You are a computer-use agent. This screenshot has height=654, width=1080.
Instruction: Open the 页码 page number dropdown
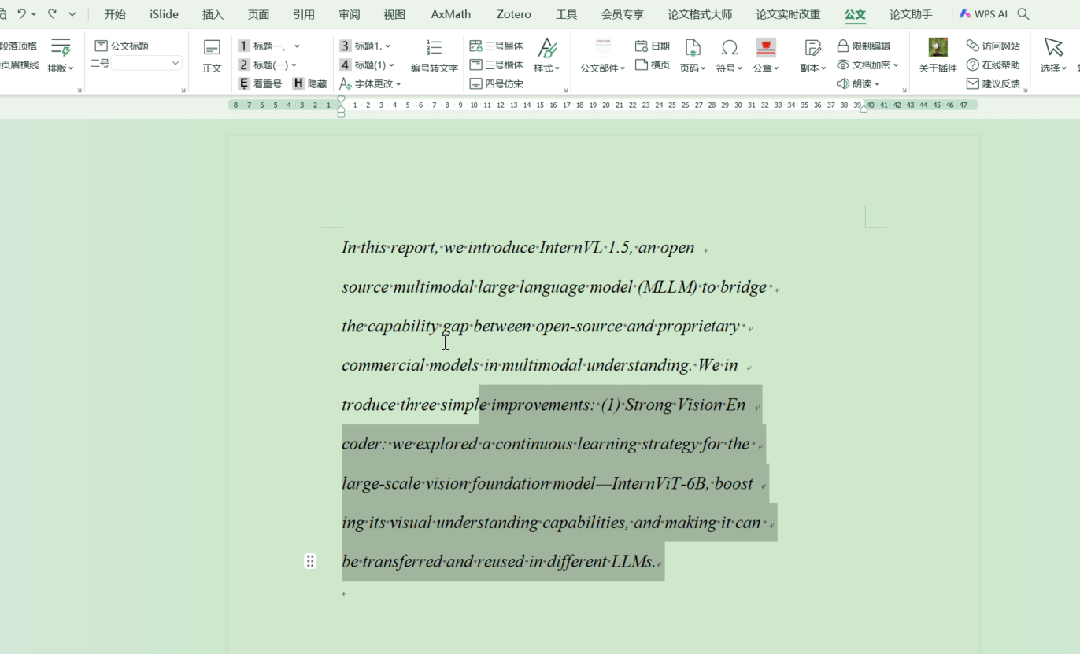[693, 56]
